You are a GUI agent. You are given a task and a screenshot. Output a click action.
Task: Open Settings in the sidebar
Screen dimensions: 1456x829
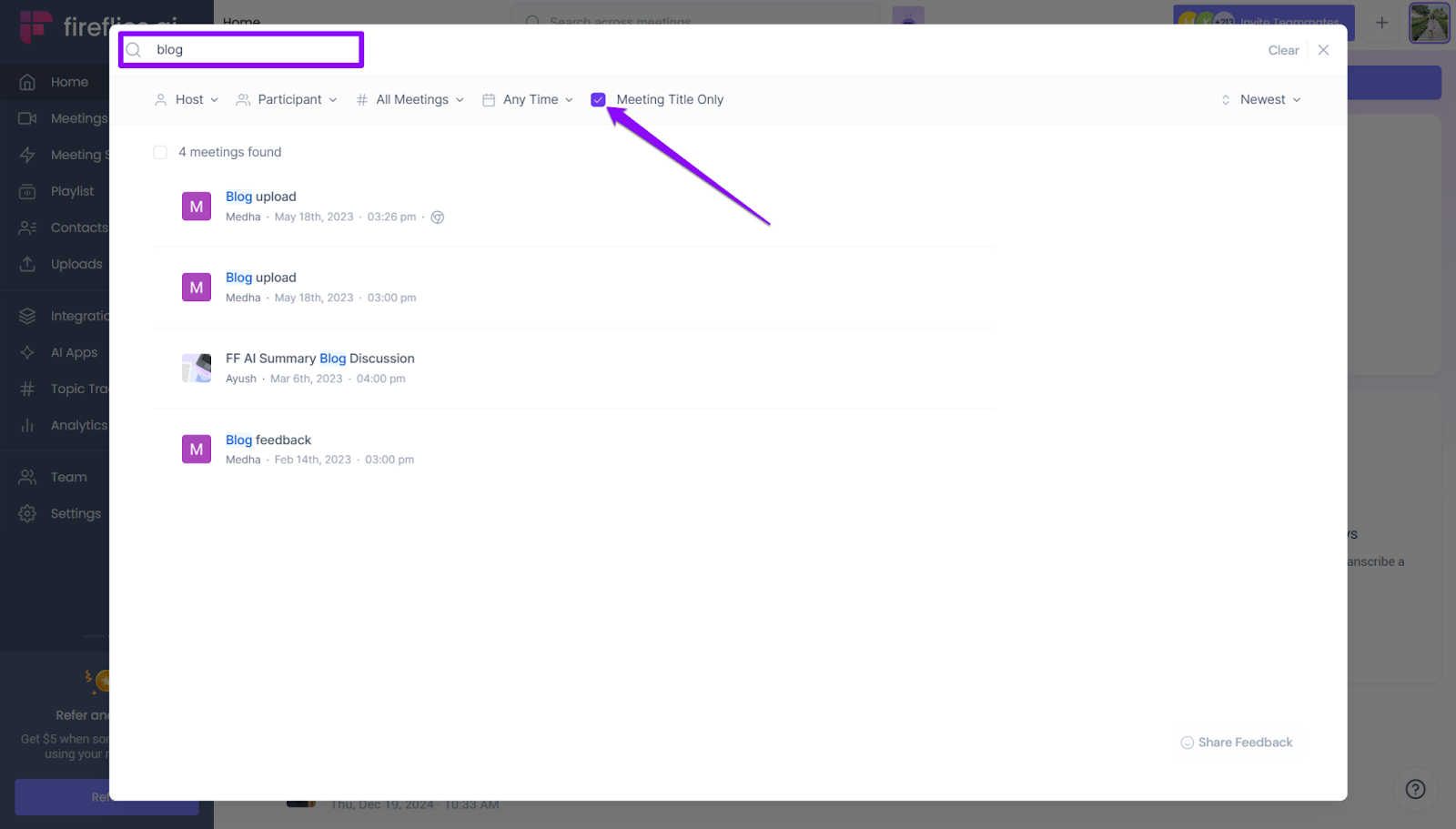(x=76, y=513)
